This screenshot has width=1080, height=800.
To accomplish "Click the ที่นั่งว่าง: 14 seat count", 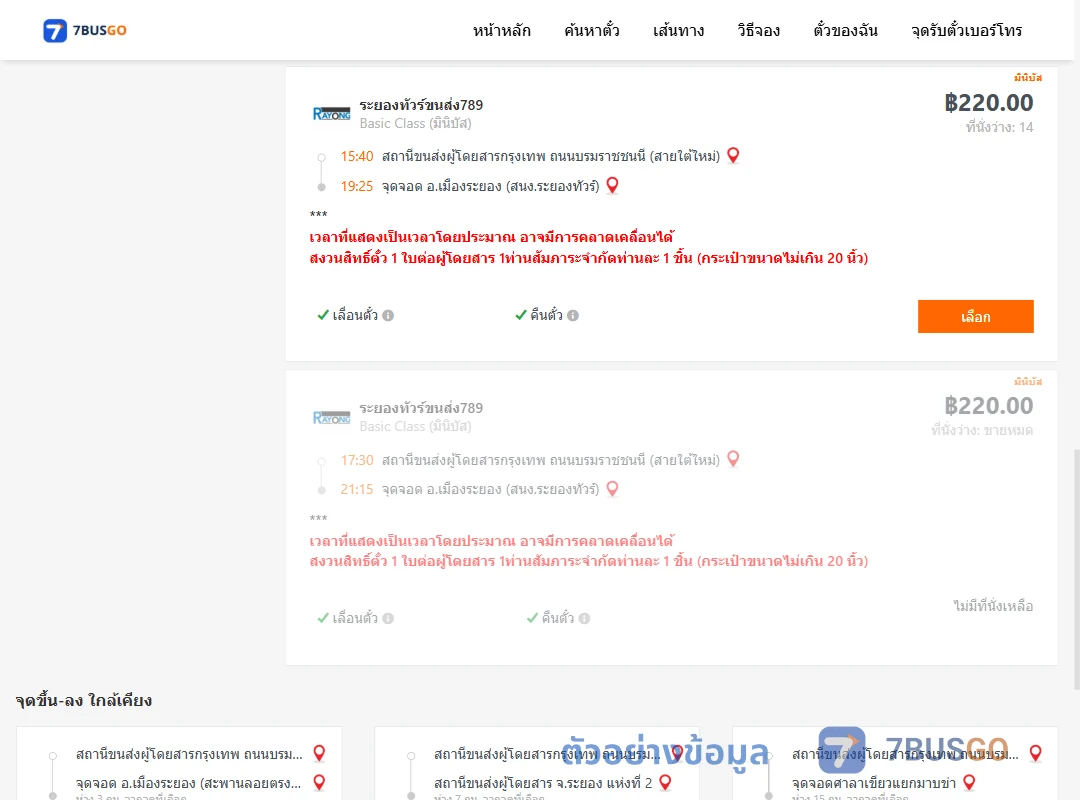I will coord(999,127).
